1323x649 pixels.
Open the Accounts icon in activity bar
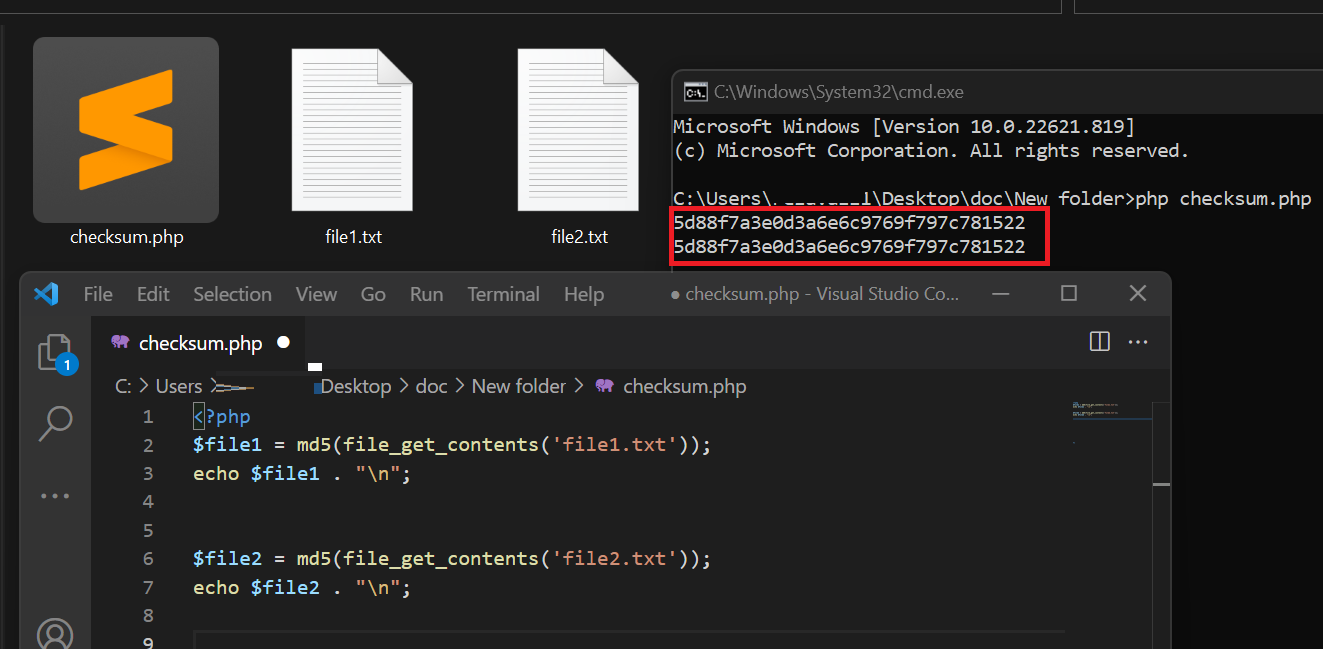(x=55, y=634)
